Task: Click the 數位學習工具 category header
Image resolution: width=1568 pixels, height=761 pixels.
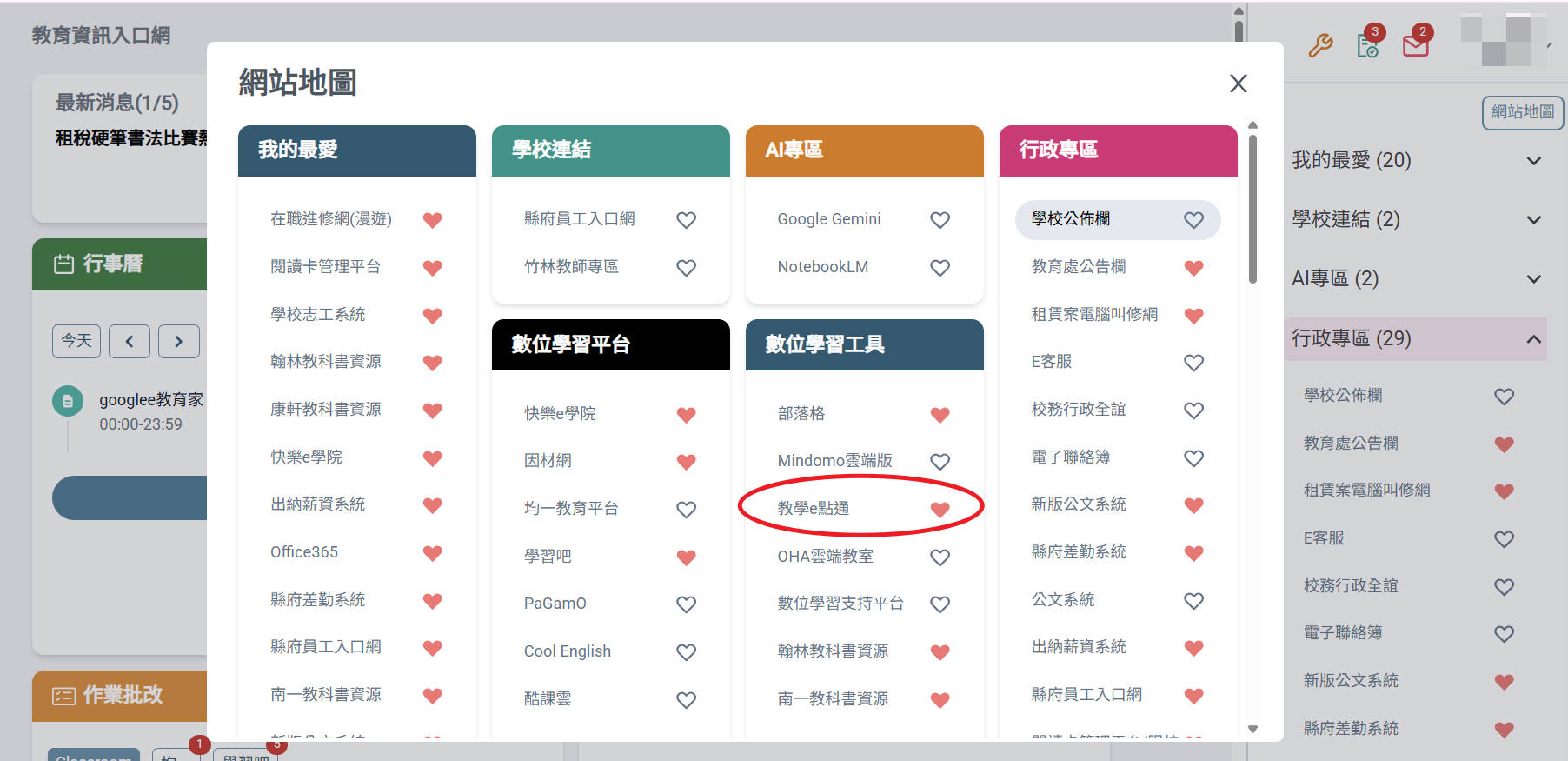Action: tap(865, 344)
